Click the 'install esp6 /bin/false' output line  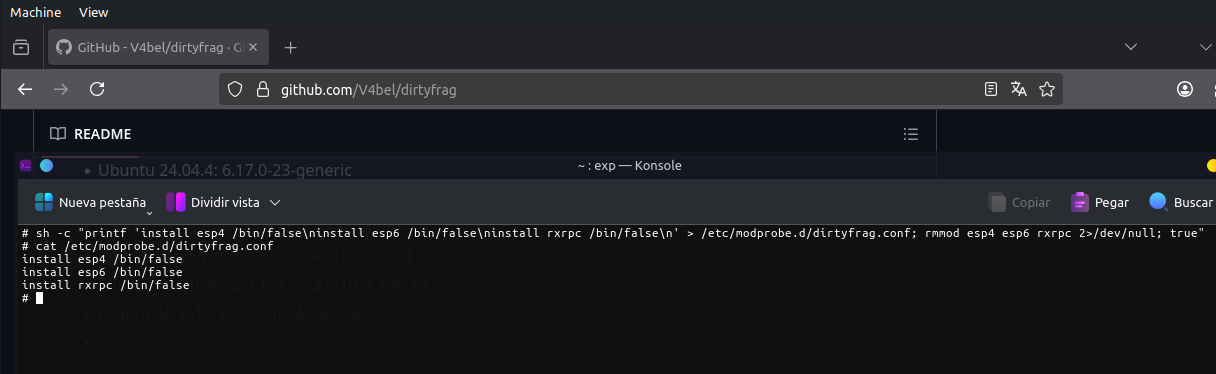[102, 272]
